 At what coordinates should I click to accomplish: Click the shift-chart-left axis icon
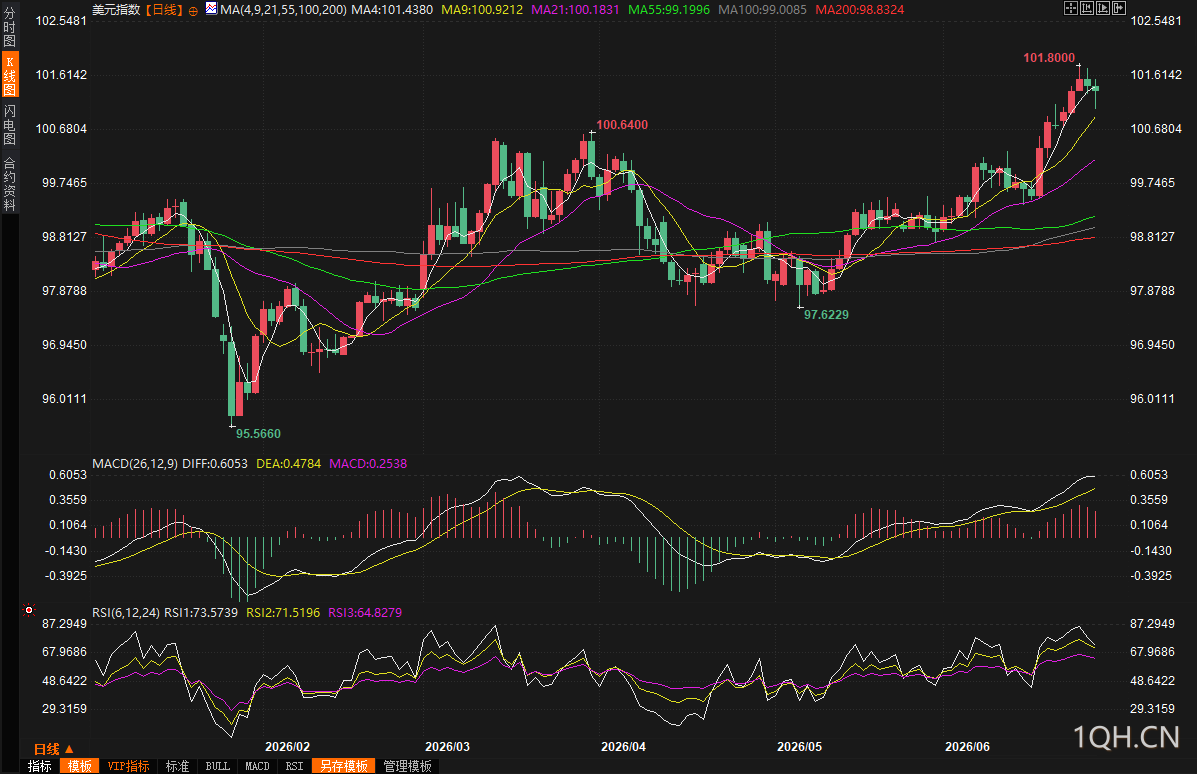(1086, 8)
